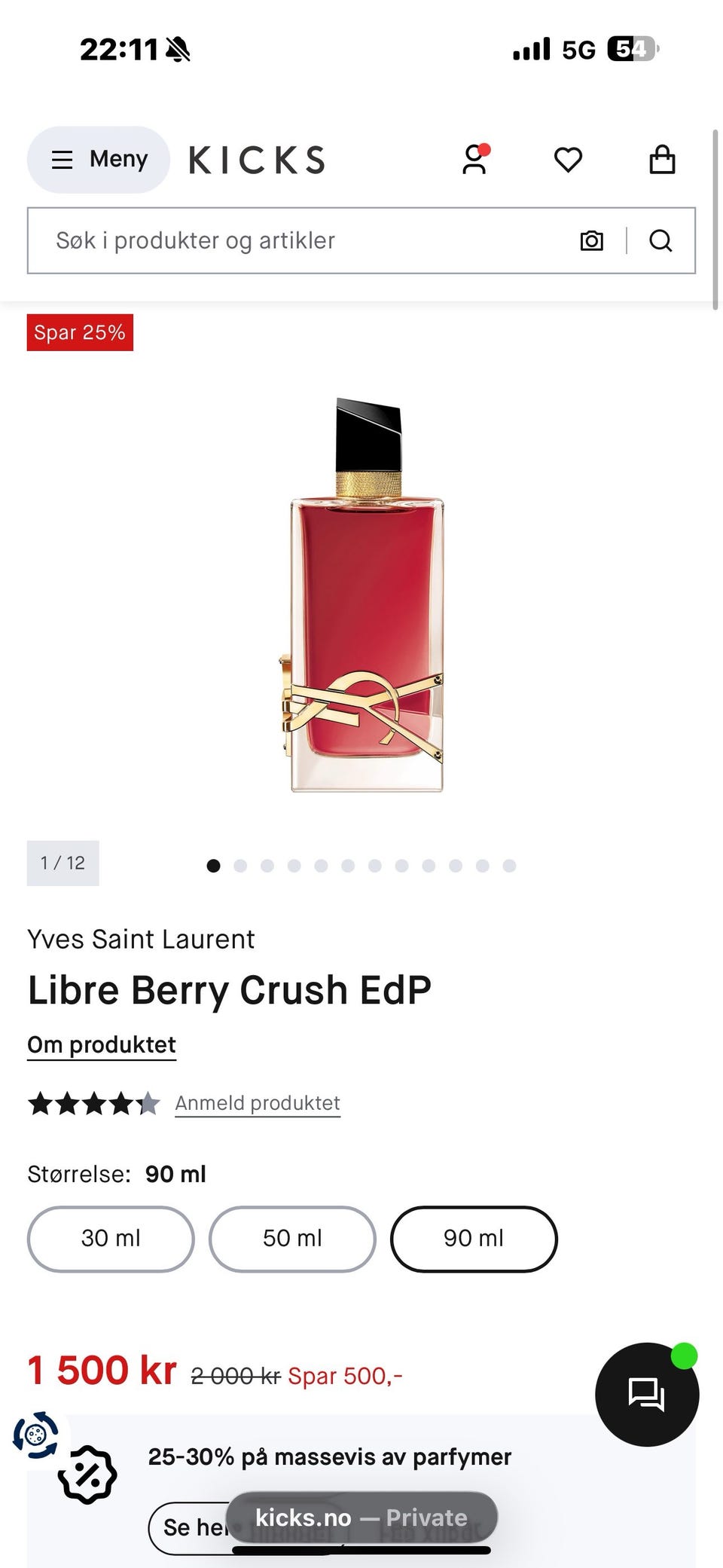Open the live chat bubble icon
Screen dimensions: 723x1568
[x=646, y=1394]
